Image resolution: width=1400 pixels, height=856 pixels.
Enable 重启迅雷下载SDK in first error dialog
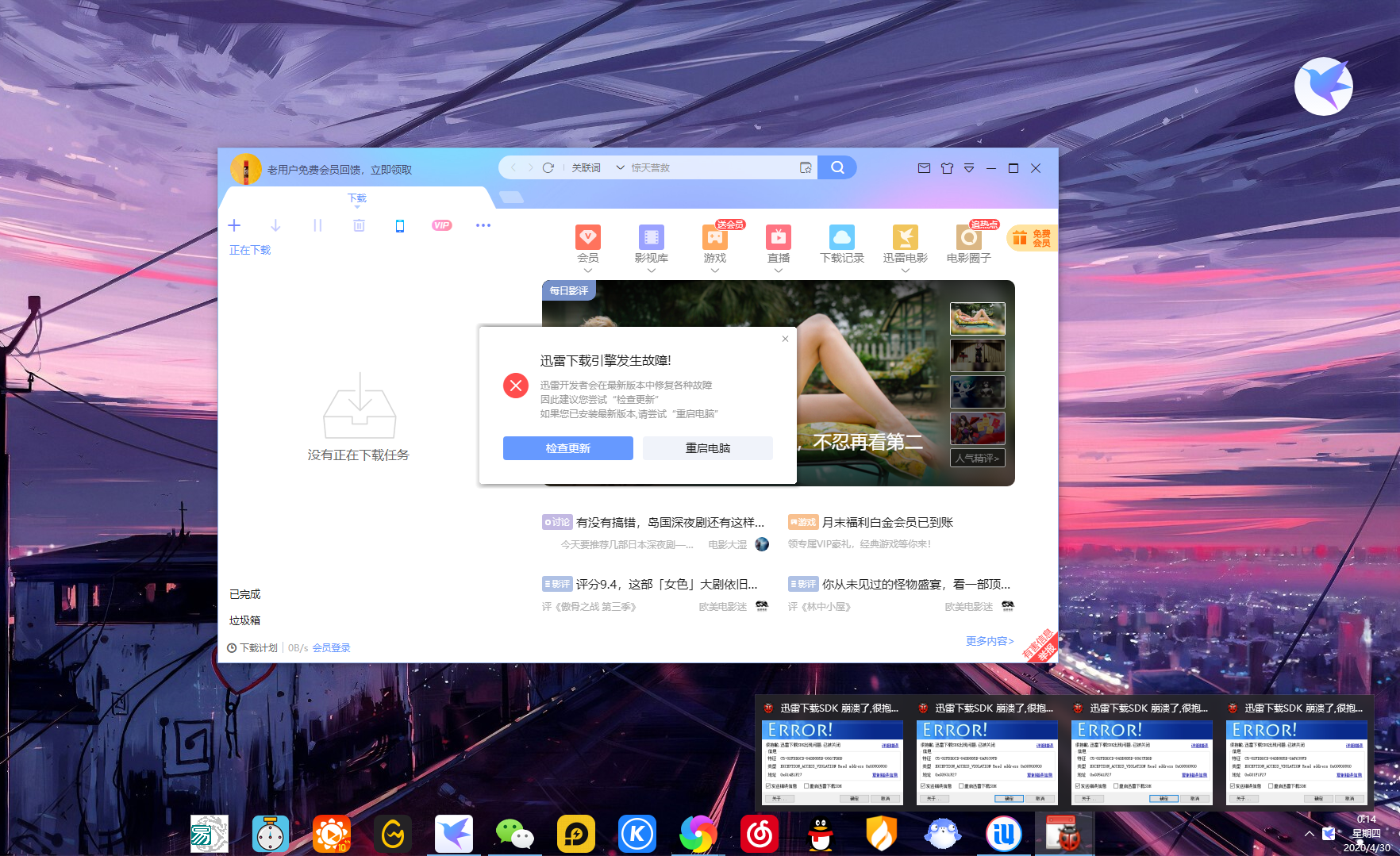pos(806,785)
